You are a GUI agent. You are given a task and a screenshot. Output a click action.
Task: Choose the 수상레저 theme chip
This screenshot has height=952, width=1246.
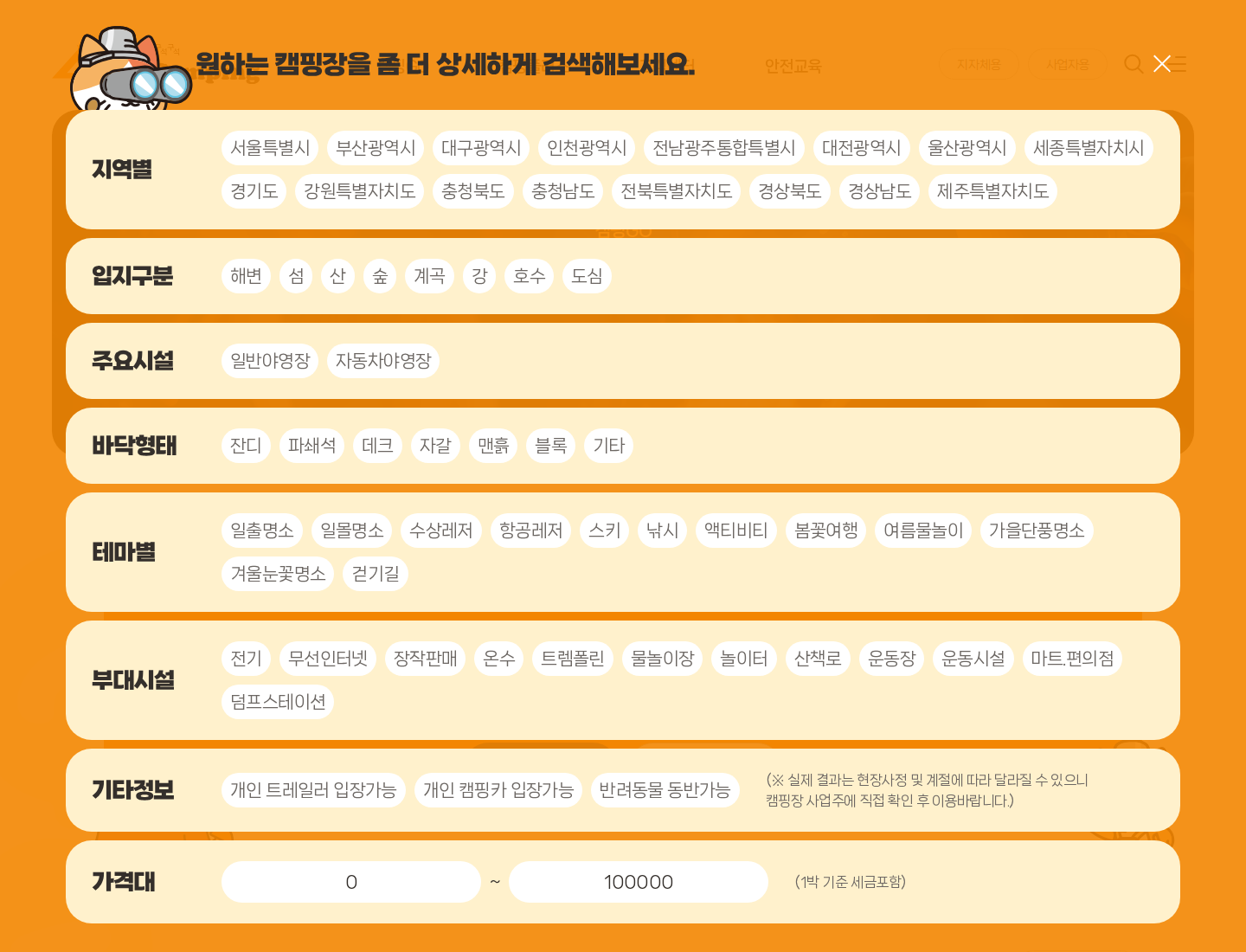click(441, 531)
